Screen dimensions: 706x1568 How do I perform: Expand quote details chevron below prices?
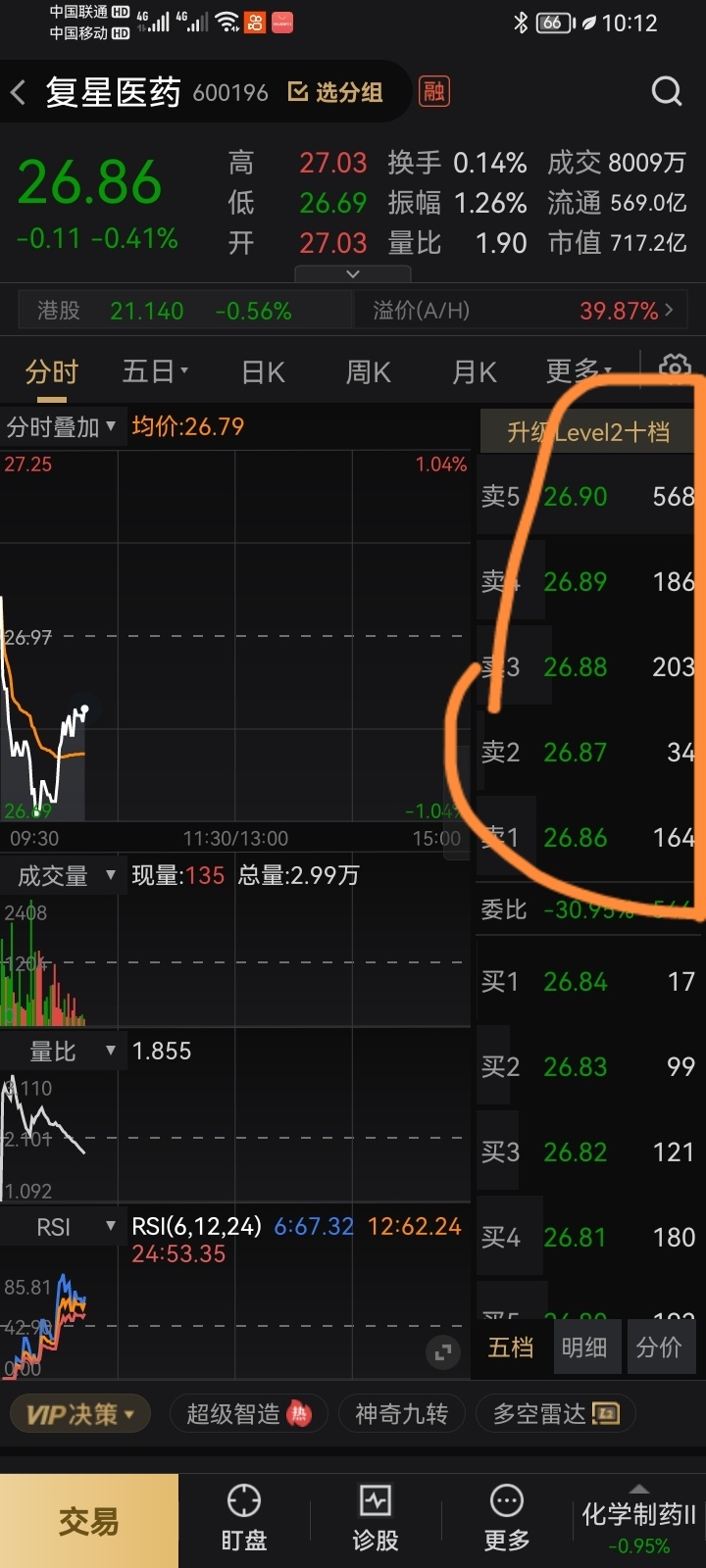[x=353, y=274]
